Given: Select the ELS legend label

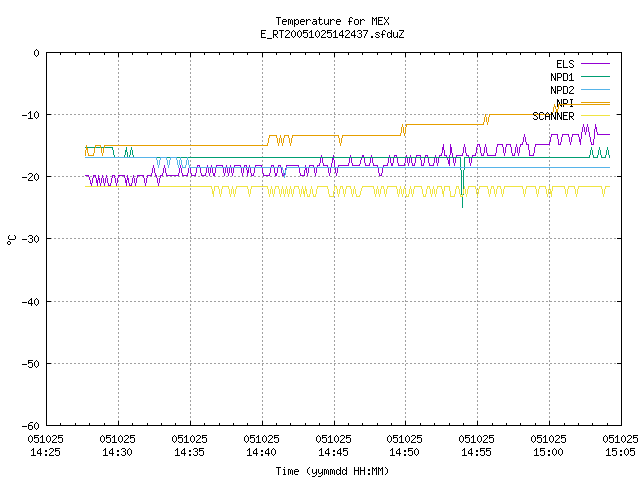Looking at the screenshot, I should [x=565, y=64].
